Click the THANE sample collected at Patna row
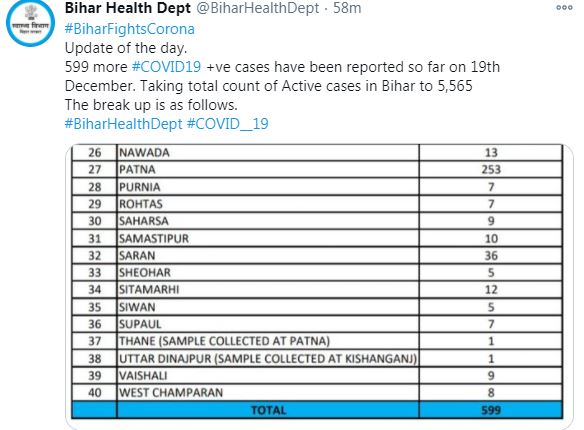This screenshot has height=430, width=584. pos(317,341)
